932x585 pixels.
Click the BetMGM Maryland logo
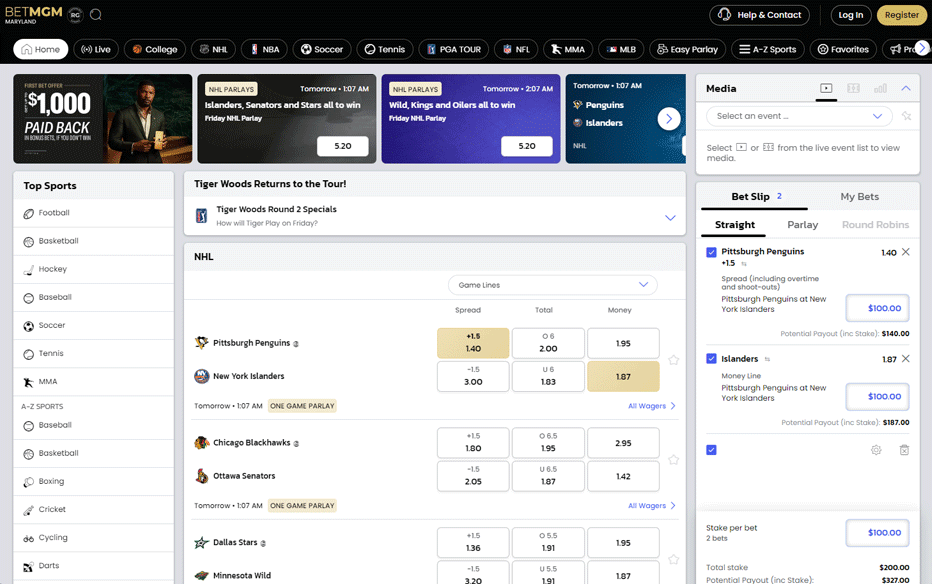point(33,15)
